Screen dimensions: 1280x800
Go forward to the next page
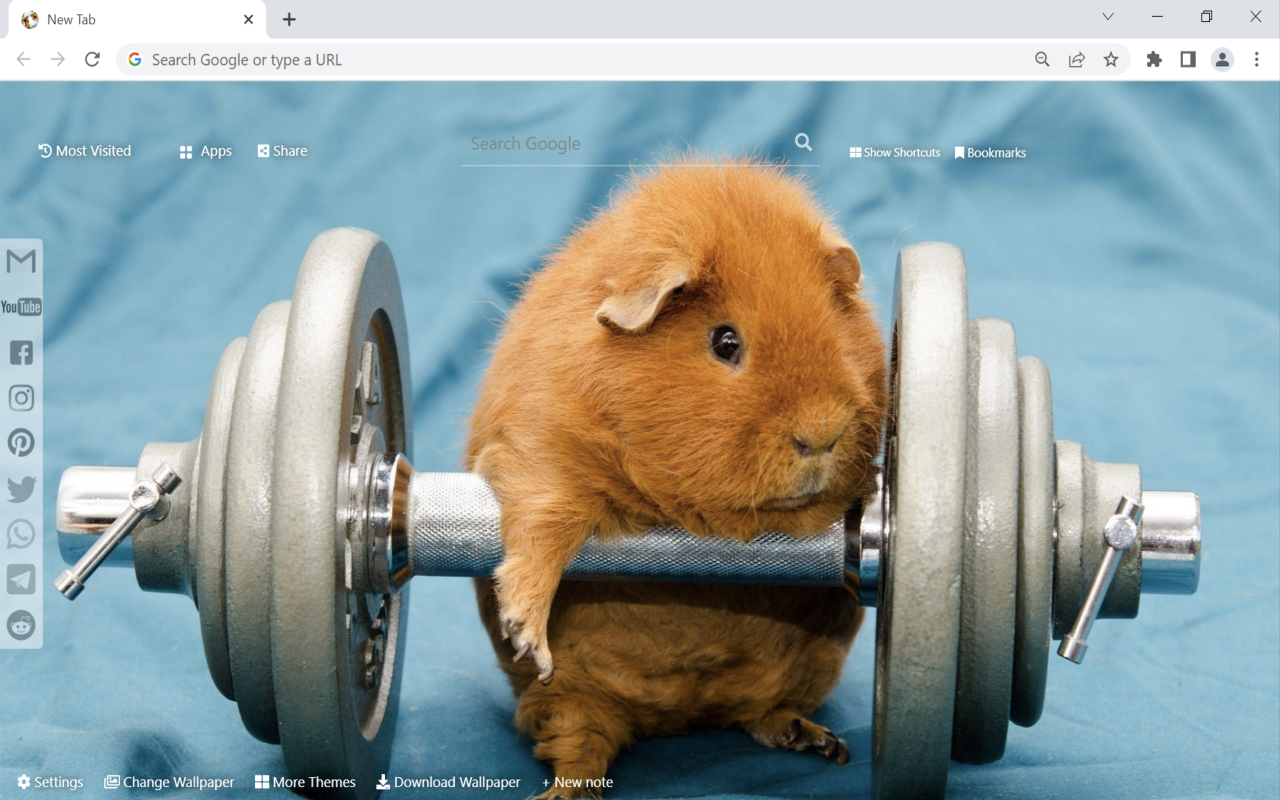58,60
